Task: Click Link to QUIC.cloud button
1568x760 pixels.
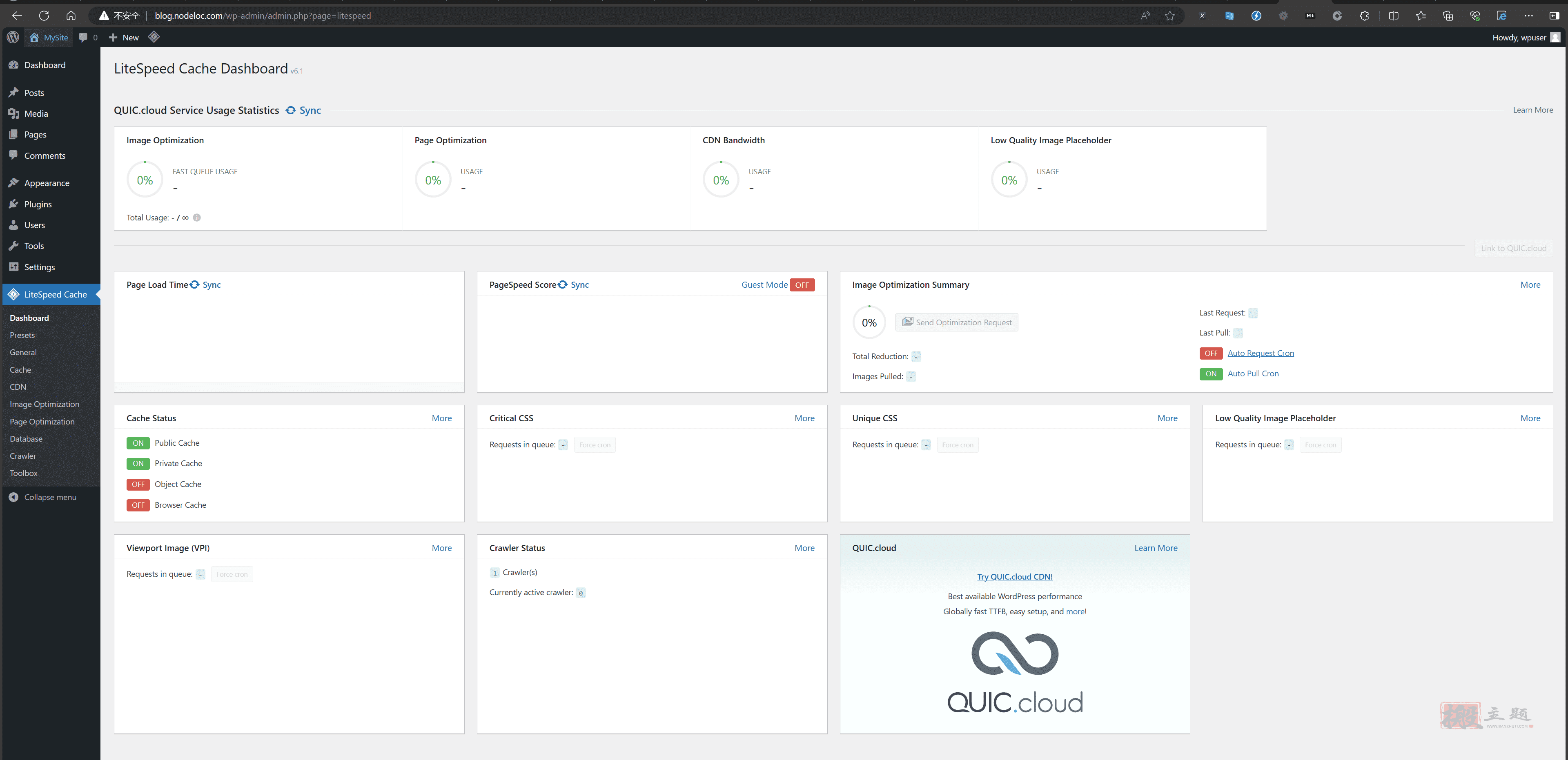Action: tap(1513, 248)
